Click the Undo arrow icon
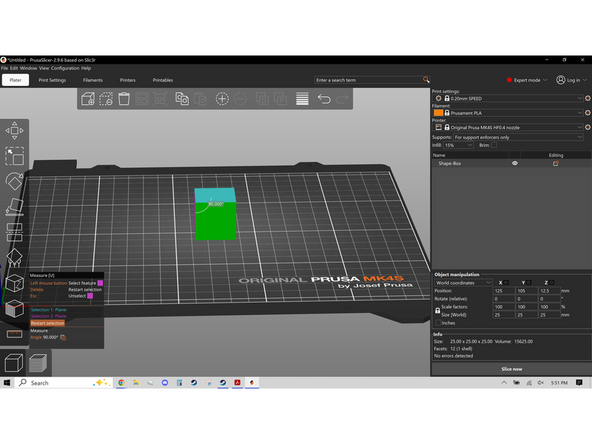Viewport: 592px width, 444px height. coord(324,99)
